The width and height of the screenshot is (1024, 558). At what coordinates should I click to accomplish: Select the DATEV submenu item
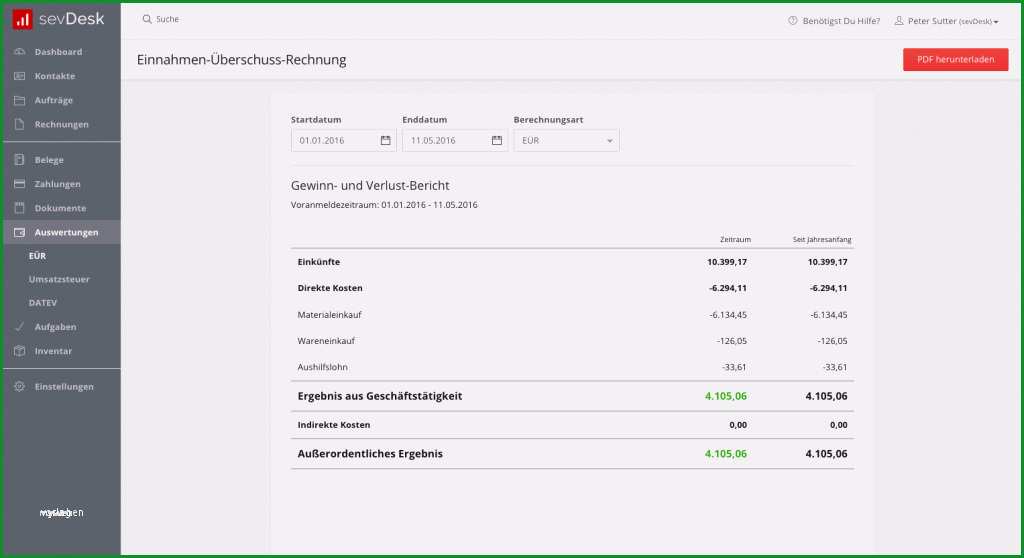pyautogui.click(x=43, y=303)
